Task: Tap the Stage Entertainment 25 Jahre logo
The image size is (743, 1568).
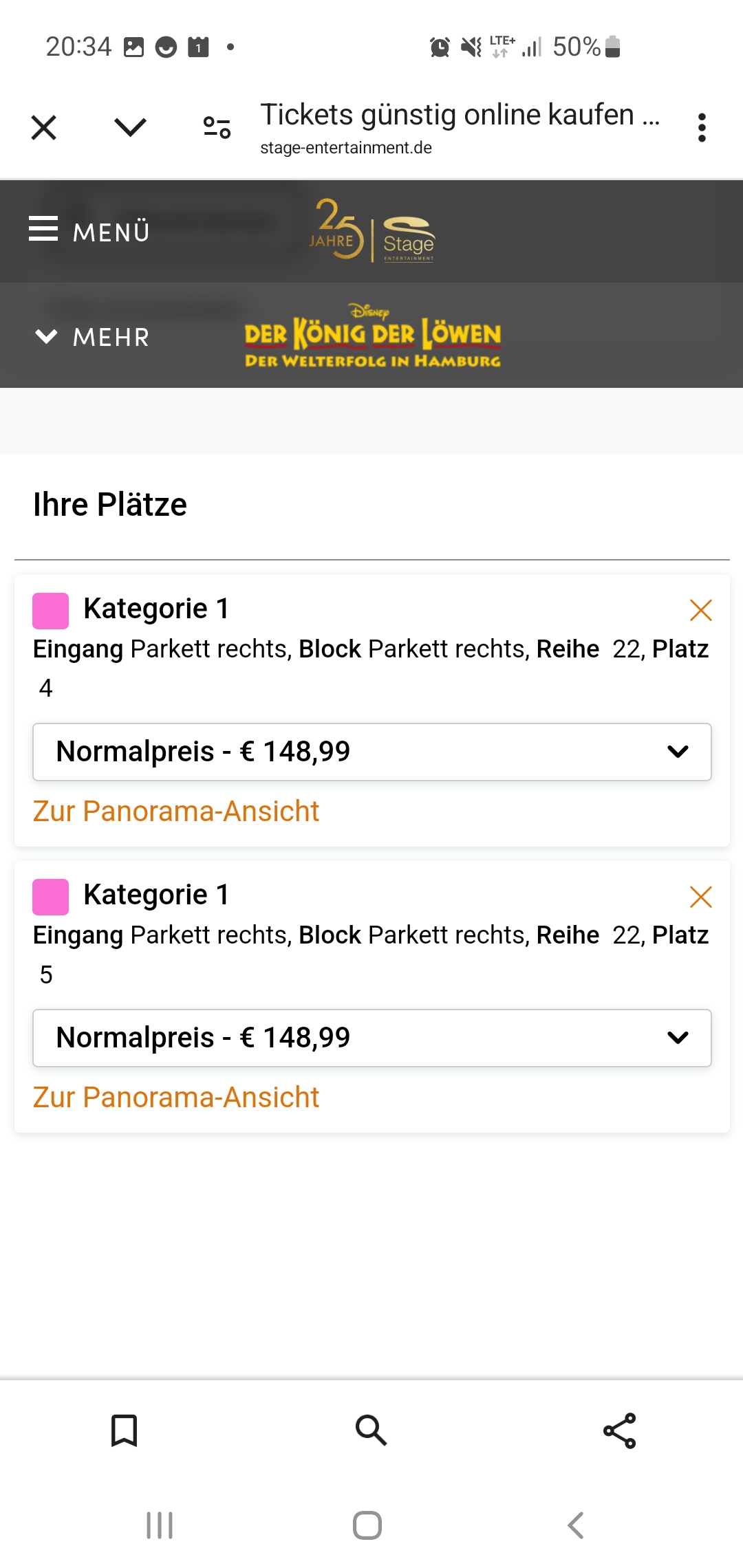Action: tap(372, 231)
